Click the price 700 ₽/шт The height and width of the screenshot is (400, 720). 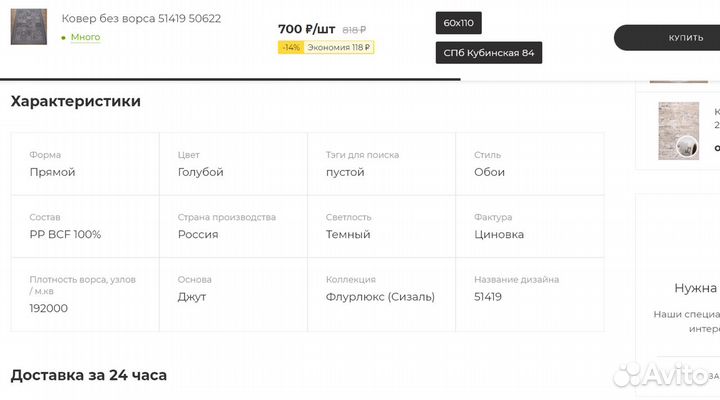point(306,29)
